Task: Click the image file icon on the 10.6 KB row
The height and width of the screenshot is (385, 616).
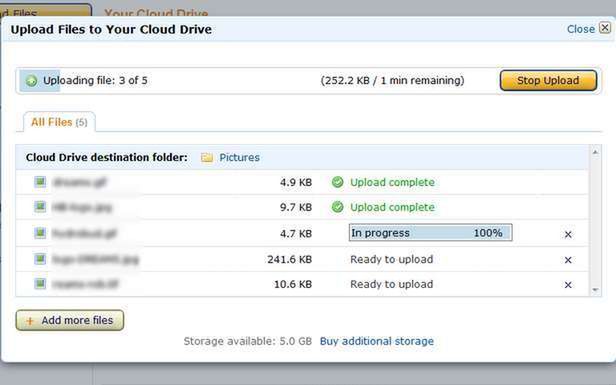Action: [40, 283]
